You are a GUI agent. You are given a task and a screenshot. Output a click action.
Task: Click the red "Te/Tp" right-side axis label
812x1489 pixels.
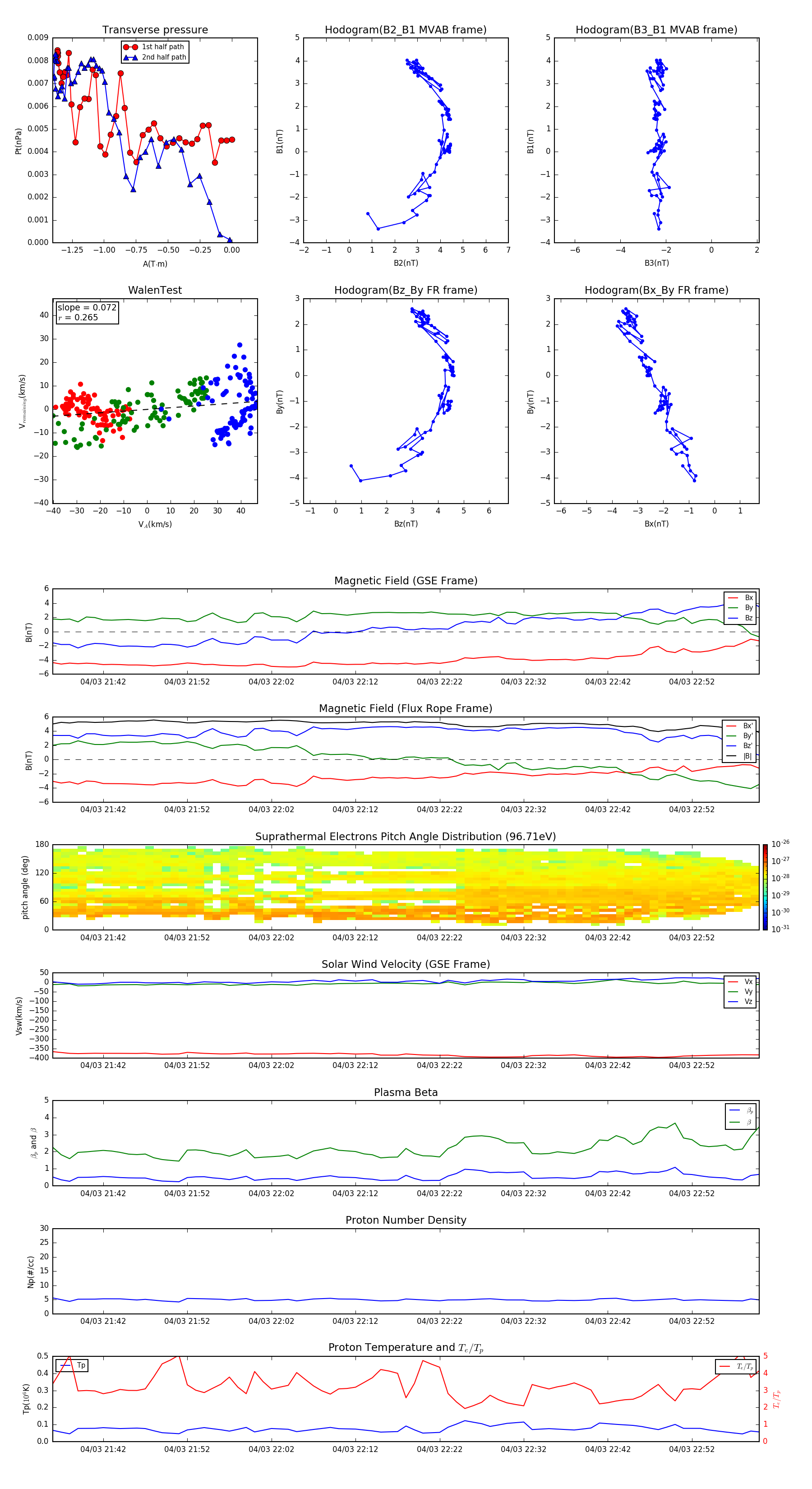point(776,1399)
